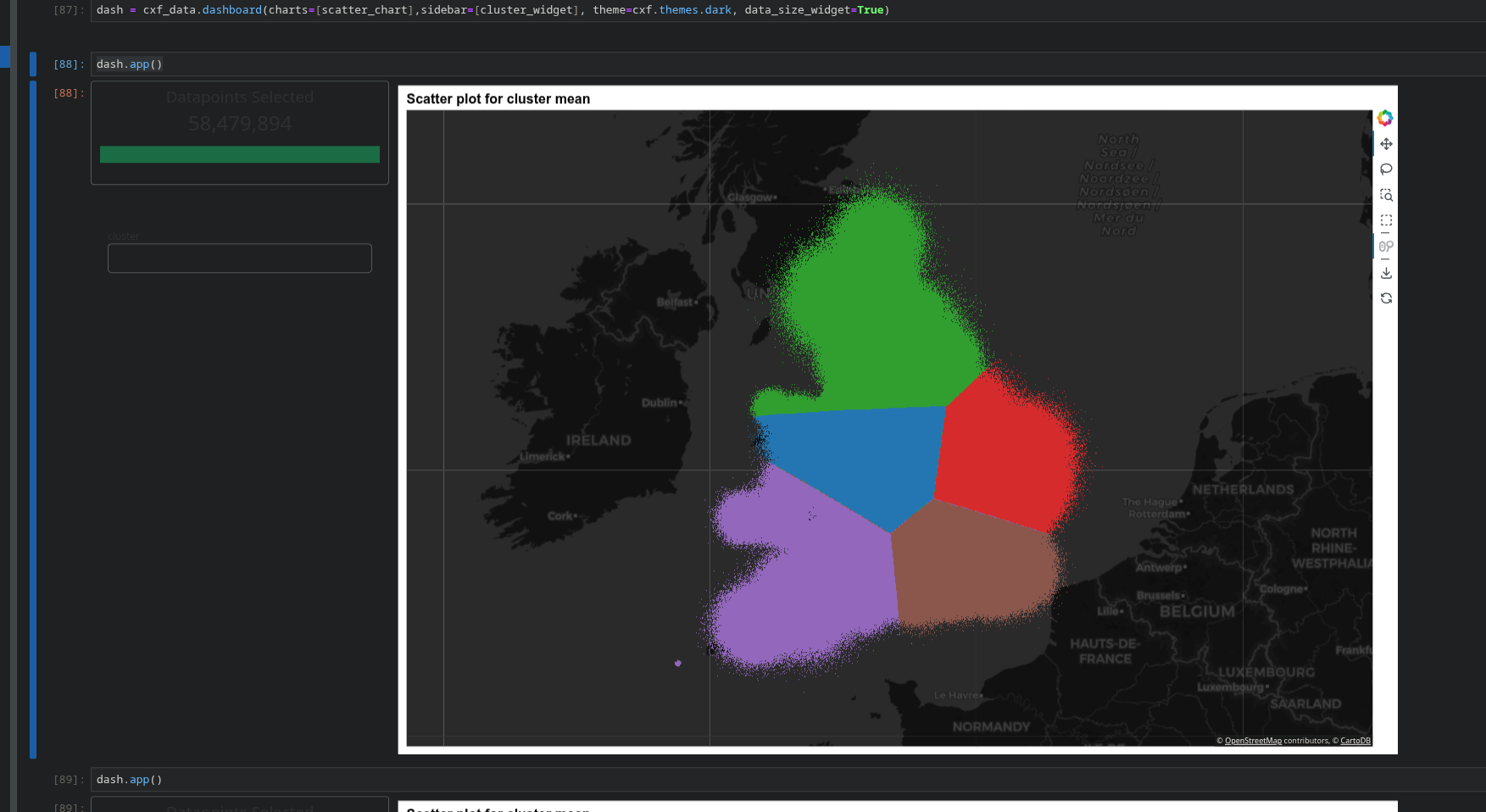Open the CartoDB attribution link
Screen dimensions: 1486x812
click(x=1355, y=741)
